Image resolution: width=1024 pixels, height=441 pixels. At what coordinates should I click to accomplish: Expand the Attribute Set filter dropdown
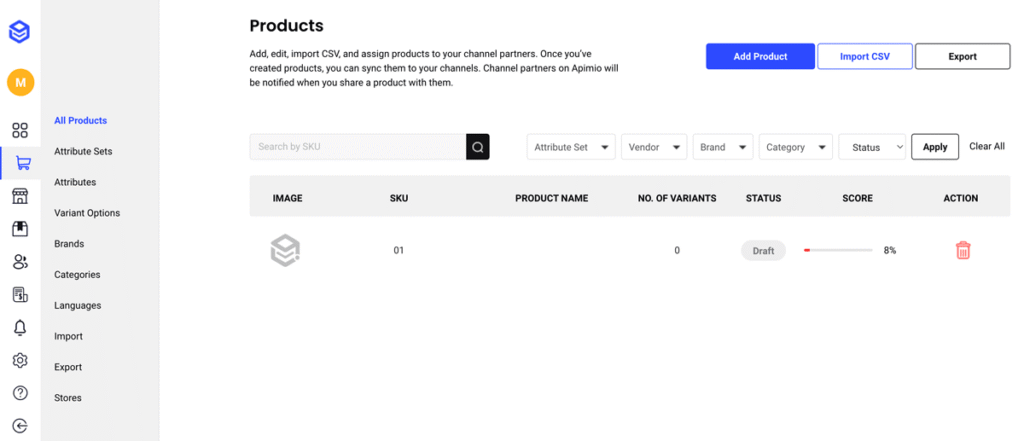coord(571,147)
